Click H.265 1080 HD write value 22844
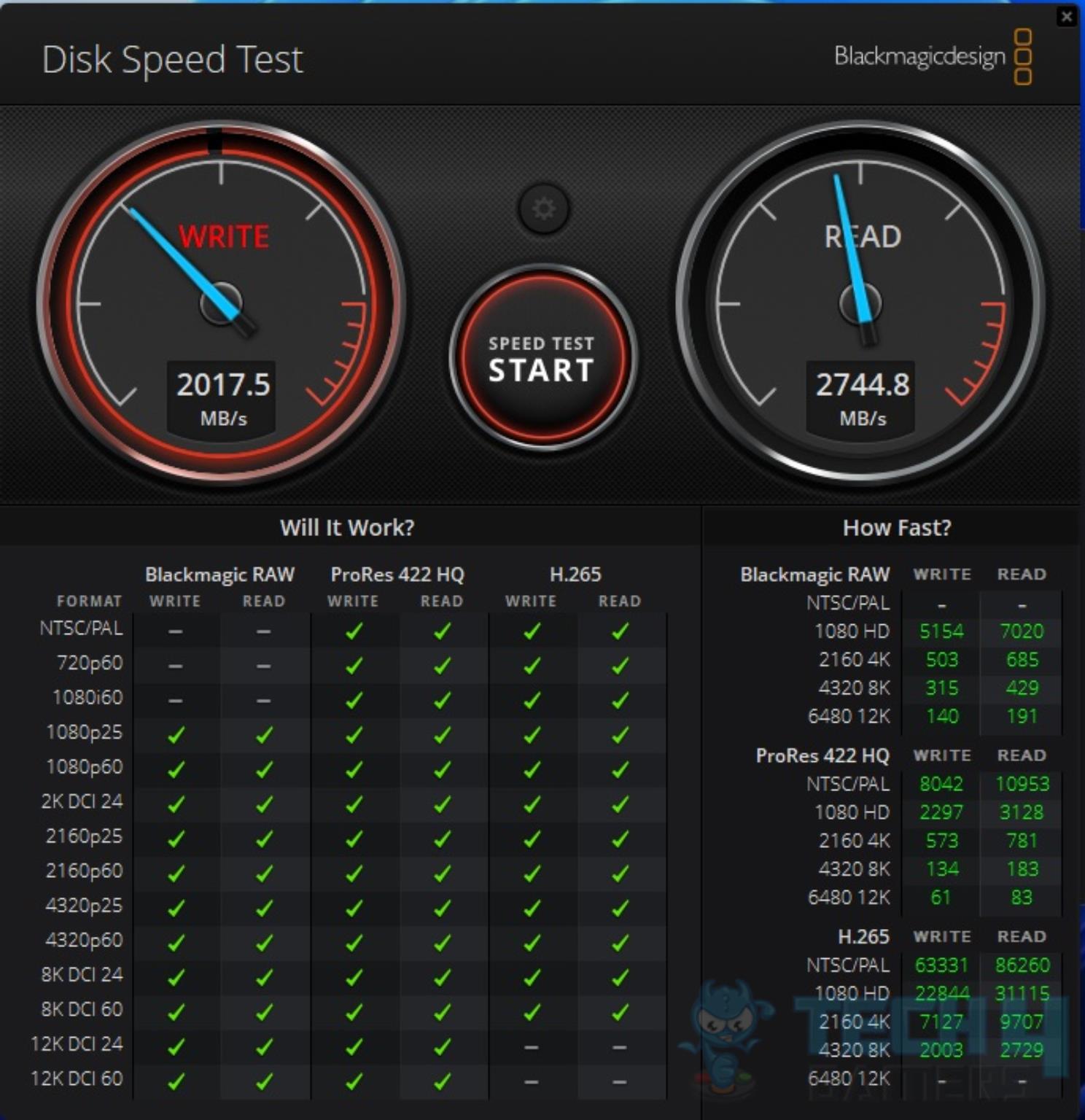 tap(941, 995)
